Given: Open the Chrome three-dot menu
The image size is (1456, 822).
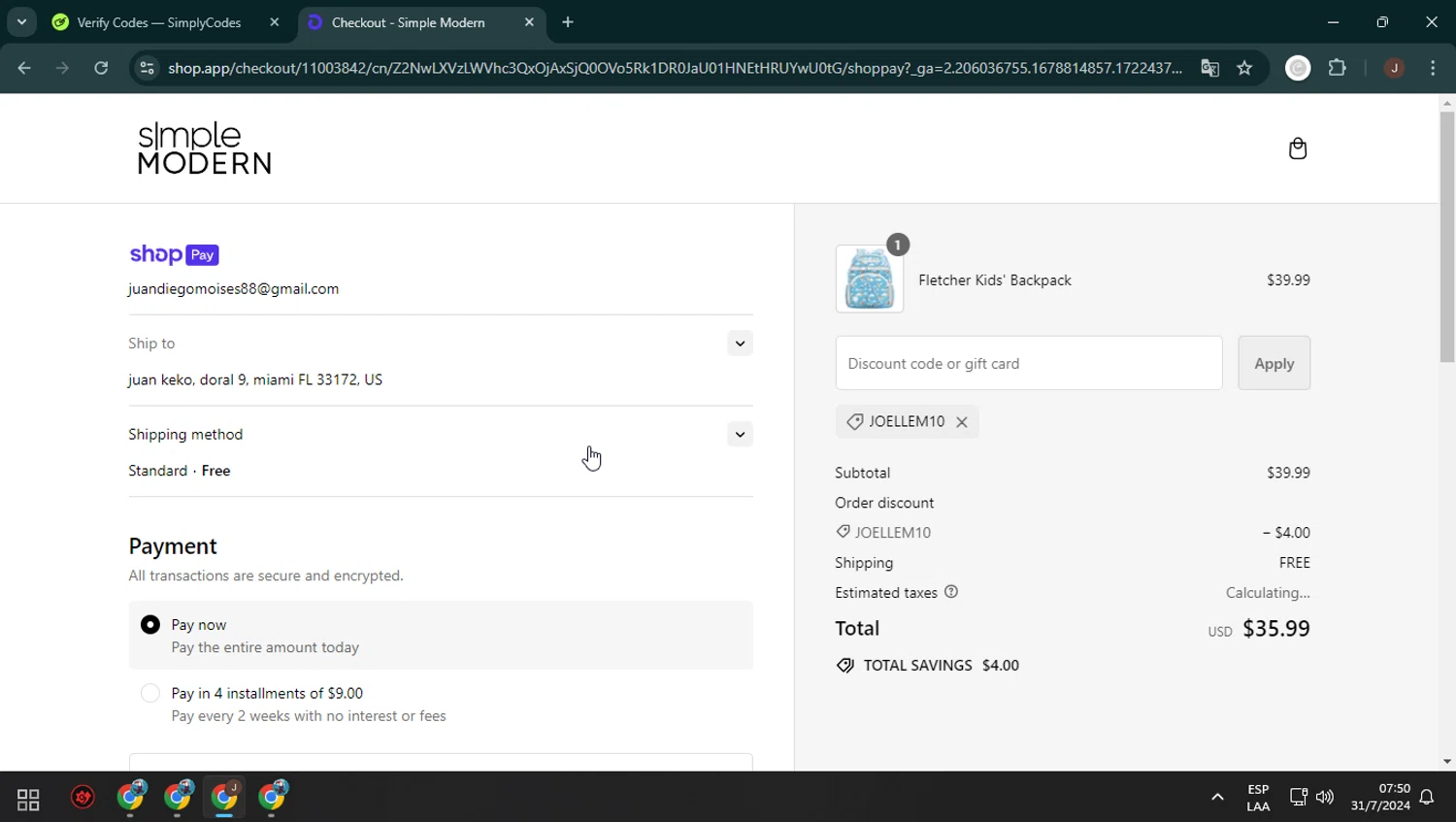Looking at the screenshot, I should coord(1433,68).
